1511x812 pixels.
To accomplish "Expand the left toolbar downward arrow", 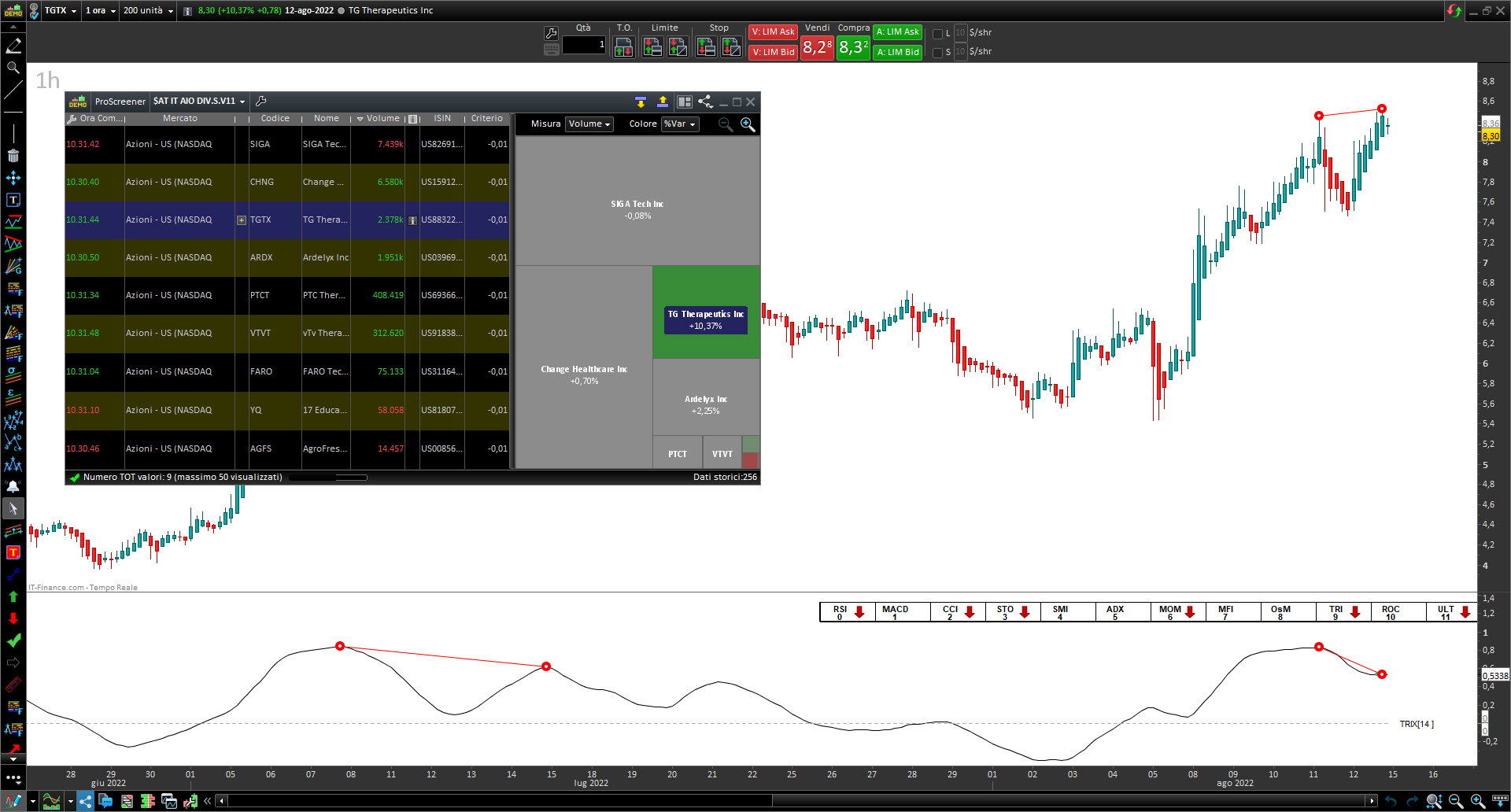I will click(x=13, y=759).
